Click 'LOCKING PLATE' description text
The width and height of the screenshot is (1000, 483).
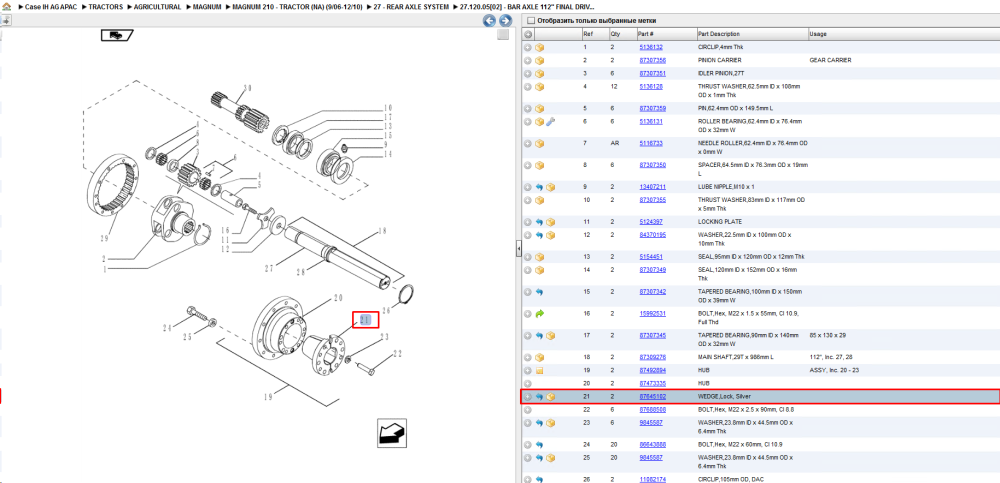click(721, 222)
